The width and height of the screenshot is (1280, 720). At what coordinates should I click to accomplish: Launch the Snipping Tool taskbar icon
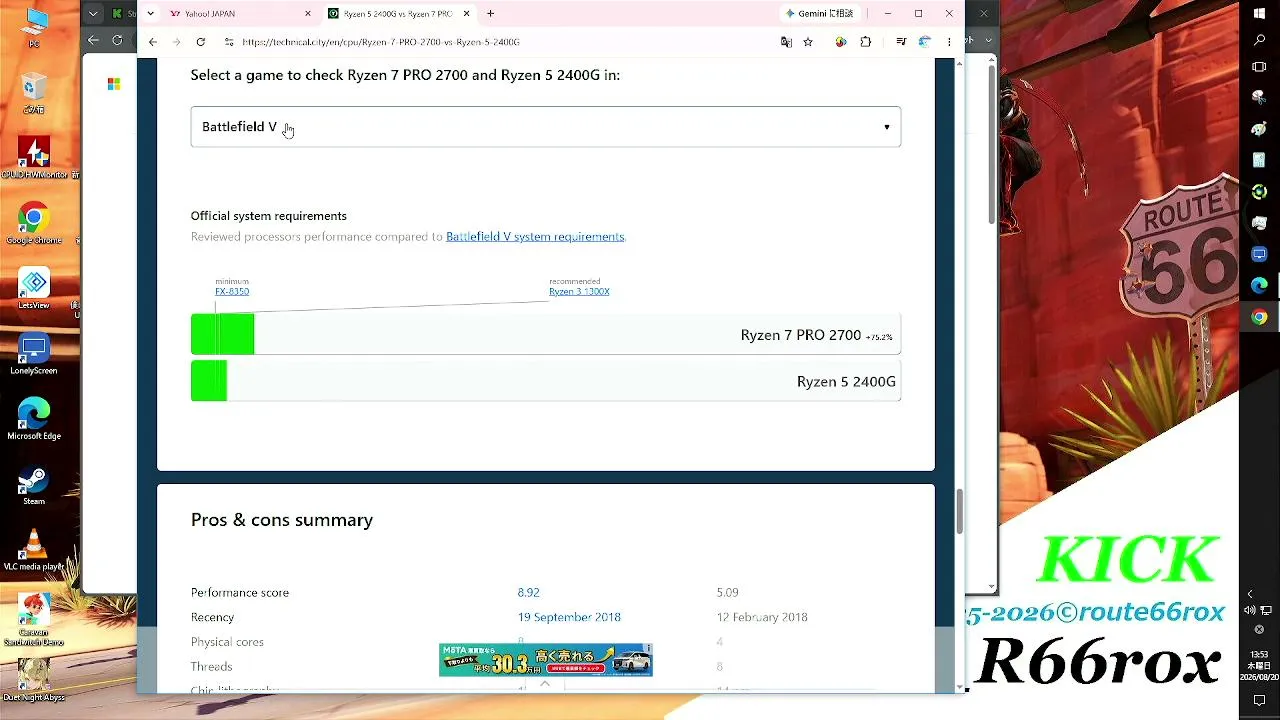1259,98
